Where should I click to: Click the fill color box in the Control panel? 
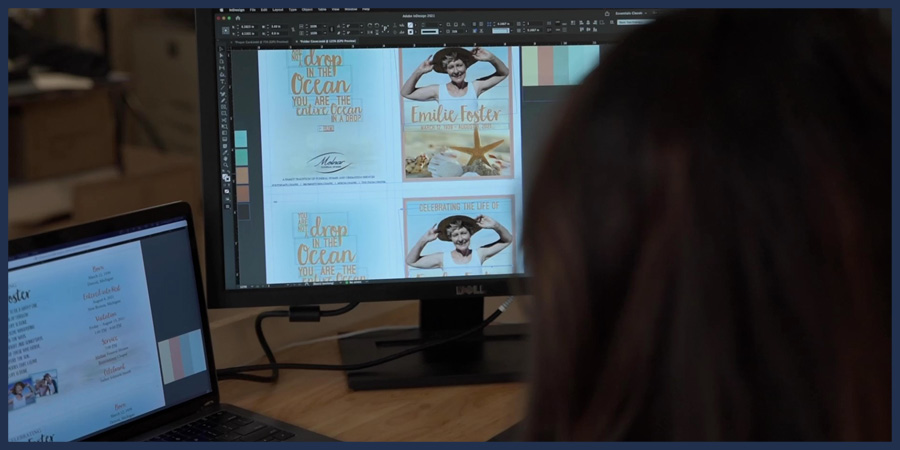[x=410, y=25]
